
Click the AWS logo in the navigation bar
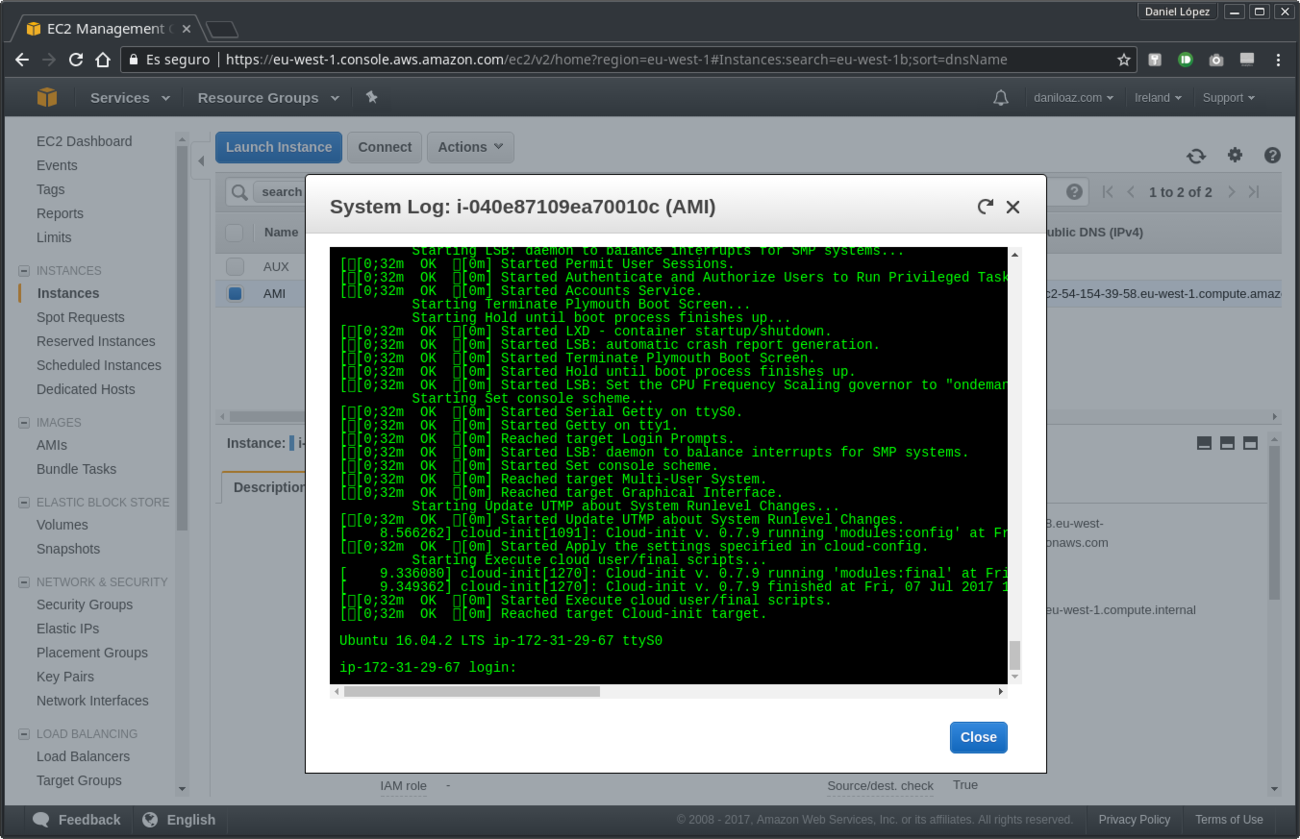tap(47, 97)
